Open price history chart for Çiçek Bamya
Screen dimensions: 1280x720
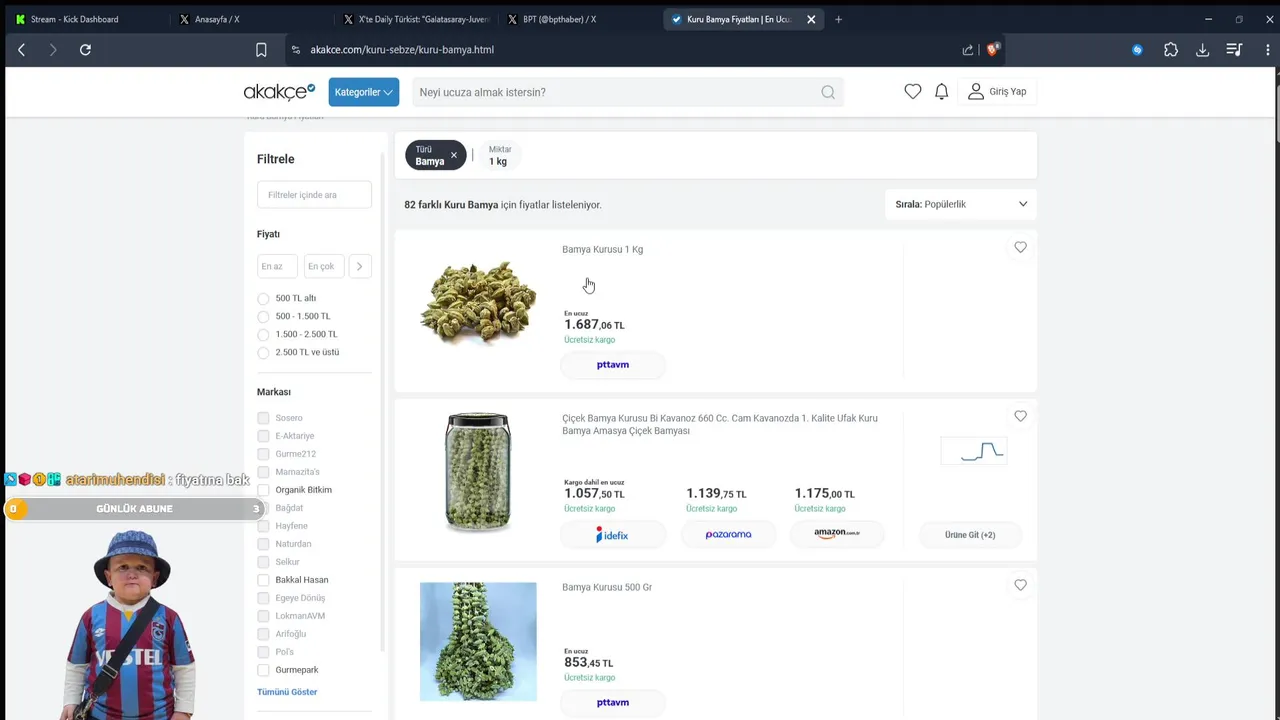click(x=973, y=451)
